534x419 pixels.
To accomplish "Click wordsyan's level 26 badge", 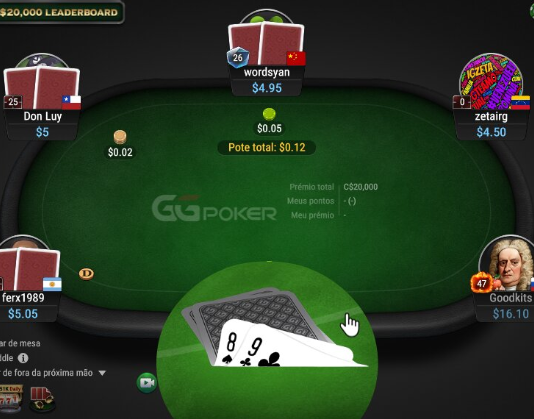I will pyautogui.click(x=238, y=57).
